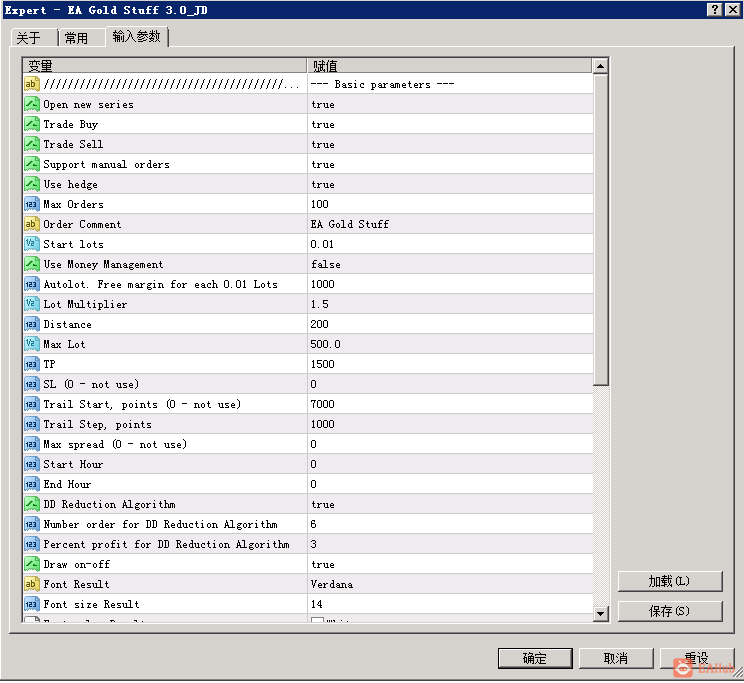Screen dimensions: 744x683
Task: Click the icon beside Use hedge
Action: point(32,184)
